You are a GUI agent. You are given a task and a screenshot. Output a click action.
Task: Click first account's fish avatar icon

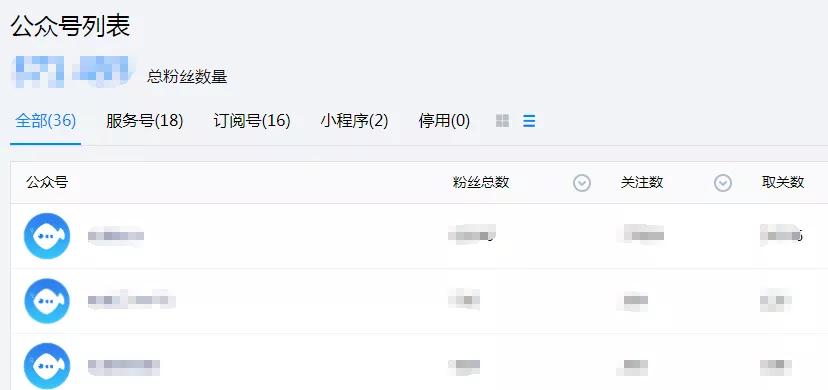(x=47, y=236)
